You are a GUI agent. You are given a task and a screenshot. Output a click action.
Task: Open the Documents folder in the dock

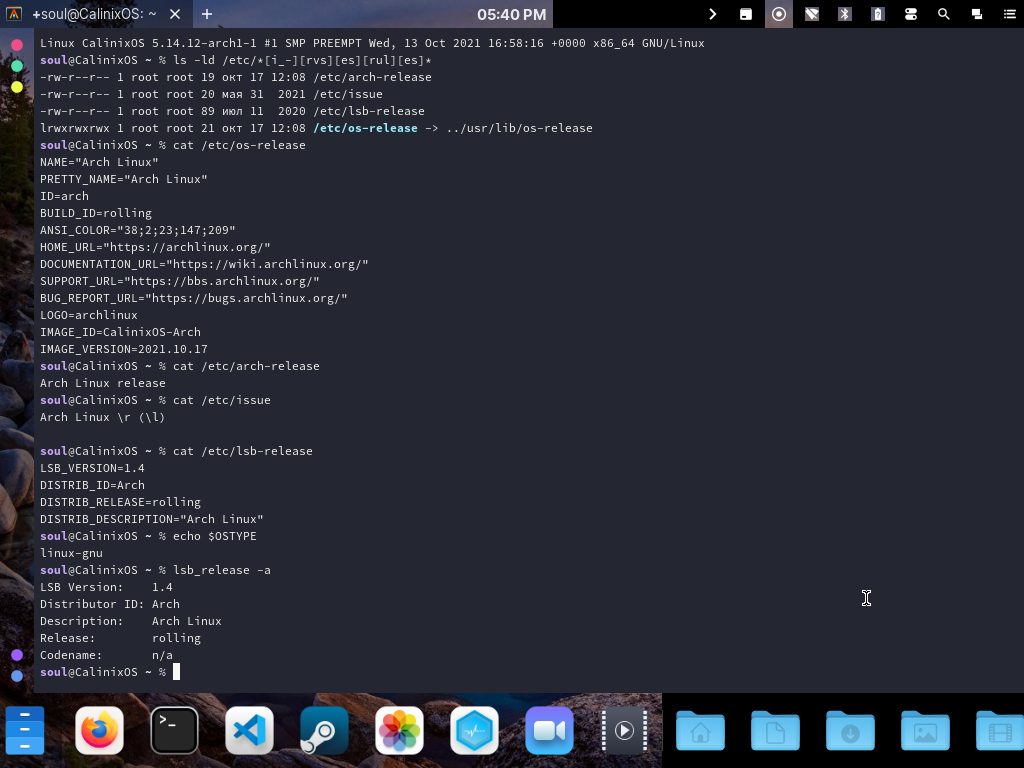click(775, 730)
